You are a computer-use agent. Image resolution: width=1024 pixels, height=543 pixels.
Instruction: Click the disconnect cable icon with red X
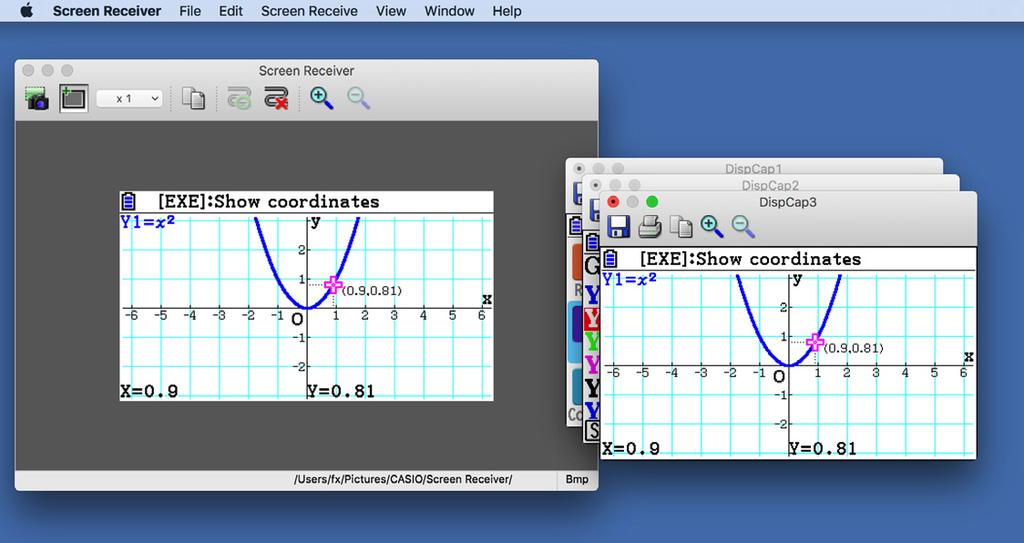point(276,99)
